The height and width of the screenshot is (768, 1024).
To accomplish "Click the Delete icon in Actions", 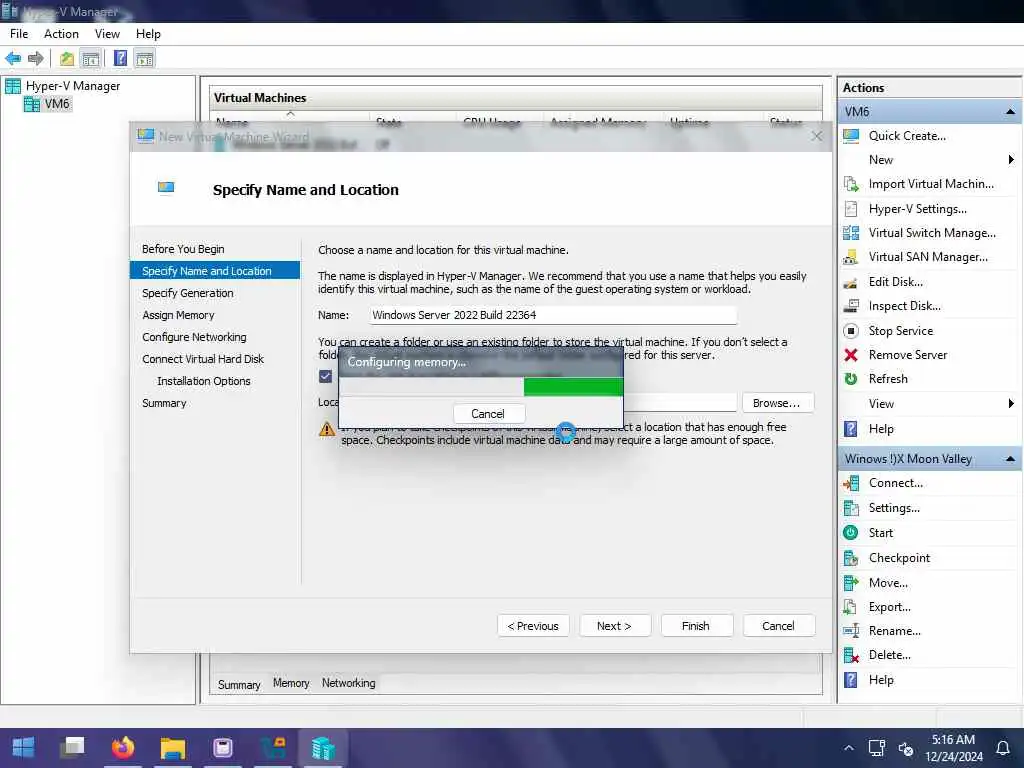I will point(851,655).
